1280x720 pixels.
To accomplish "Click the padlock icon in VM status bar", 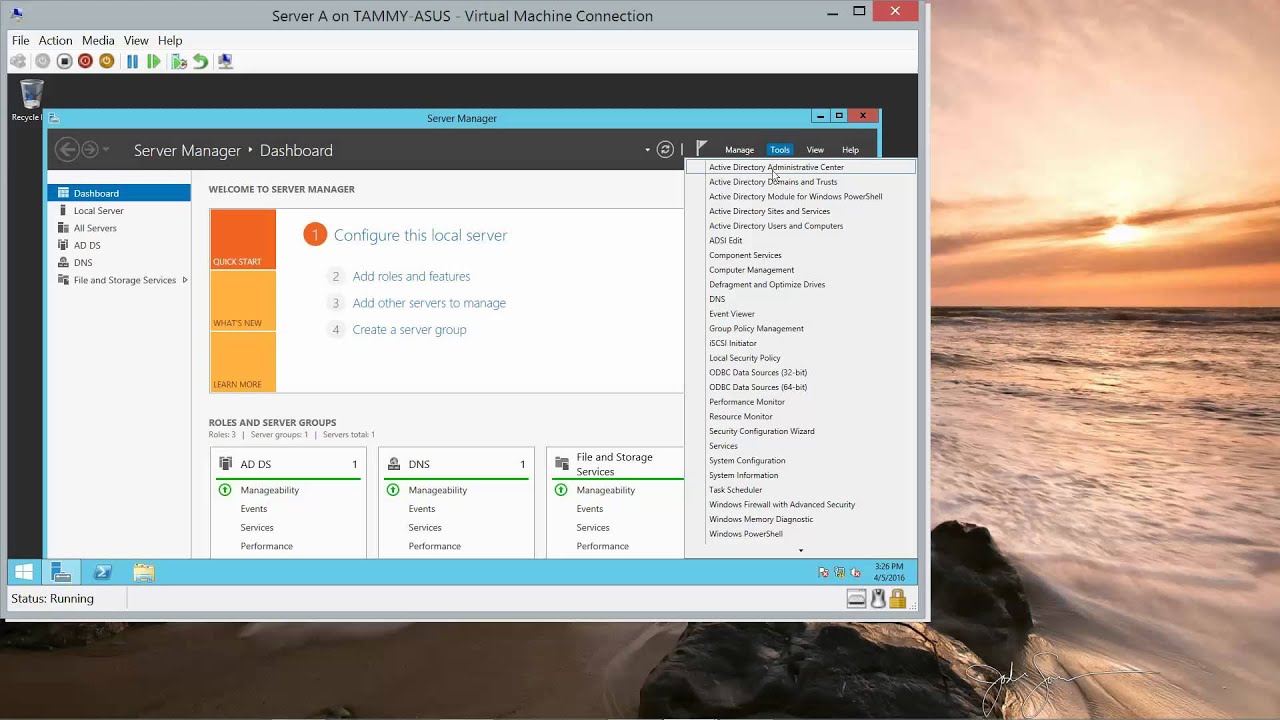I will pos(897,599).
